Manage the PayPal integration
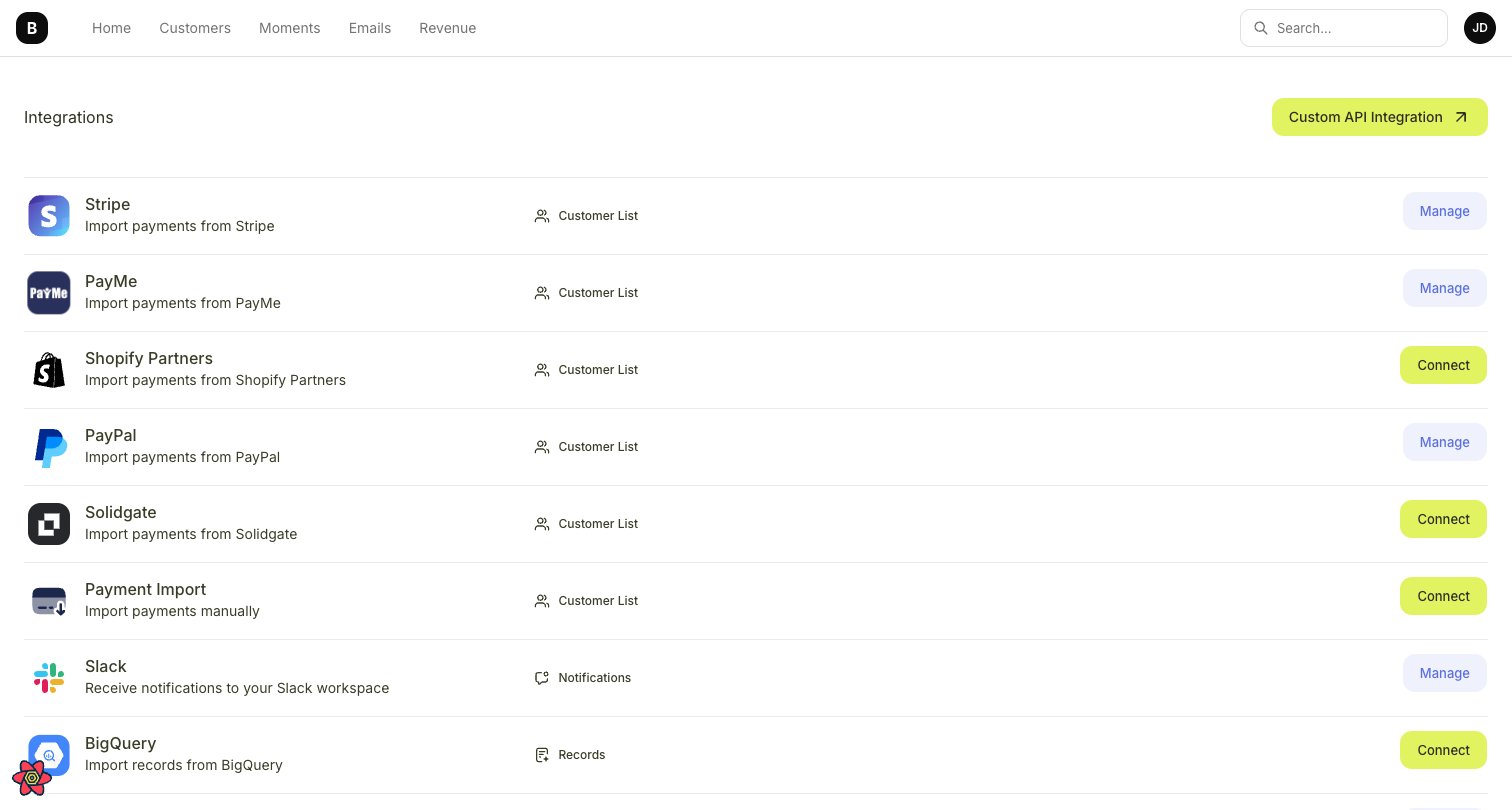This screenshot has height=810, width=1512. tap(1444, 442)
